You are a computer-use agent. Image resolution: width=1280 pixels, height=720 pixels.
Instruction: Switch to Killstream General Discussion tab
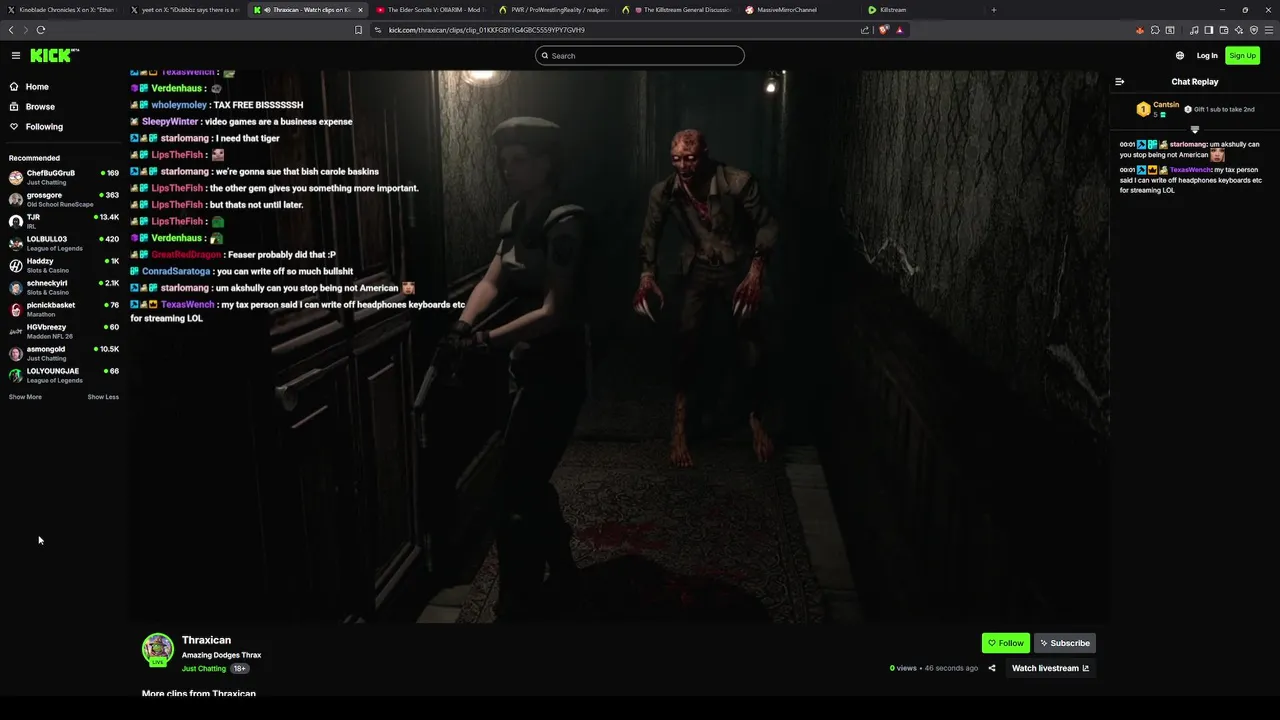(676, 10)
